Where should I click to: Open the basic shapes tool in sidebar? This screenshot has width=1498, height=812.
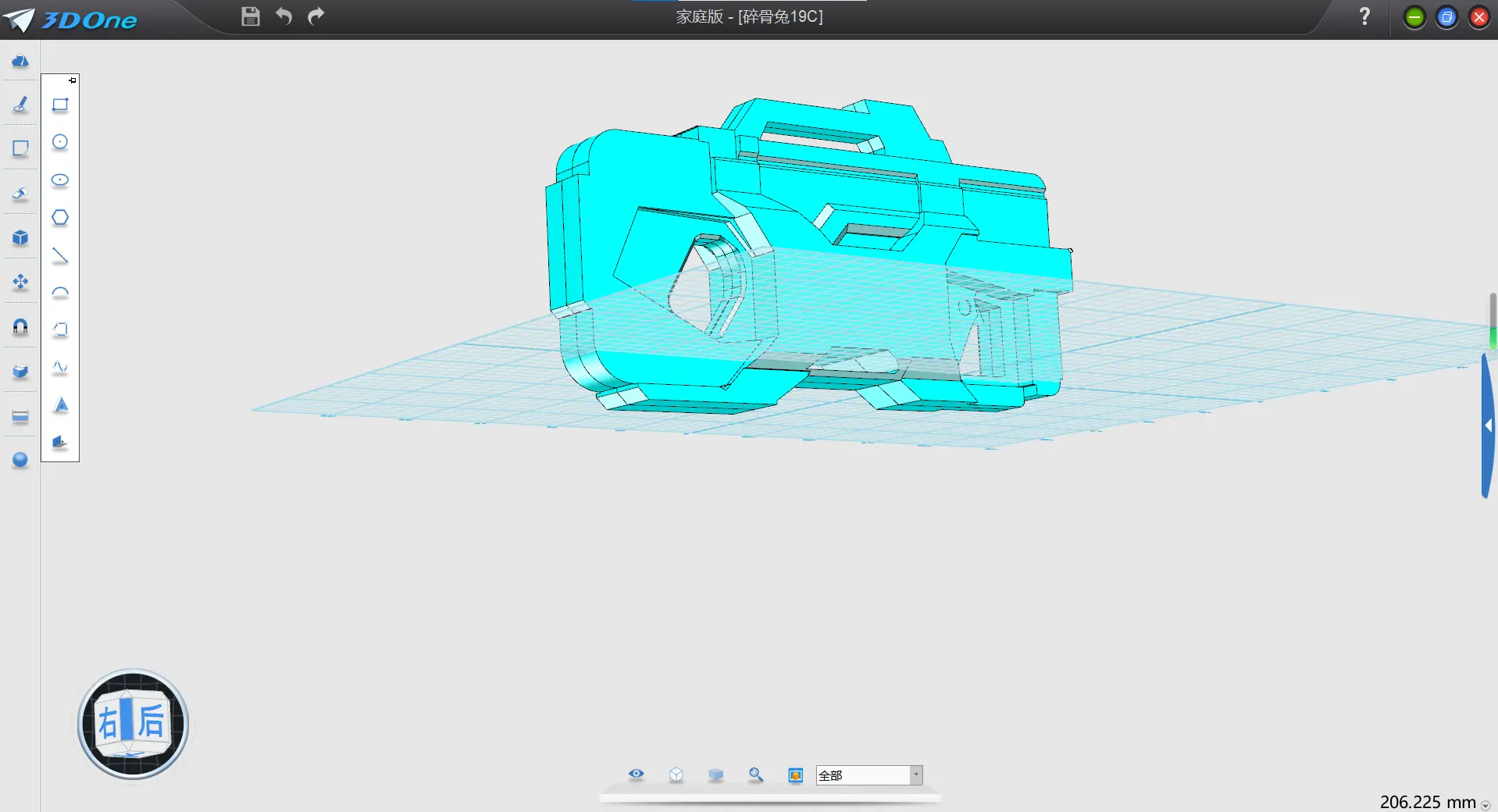tap(20, 61)
